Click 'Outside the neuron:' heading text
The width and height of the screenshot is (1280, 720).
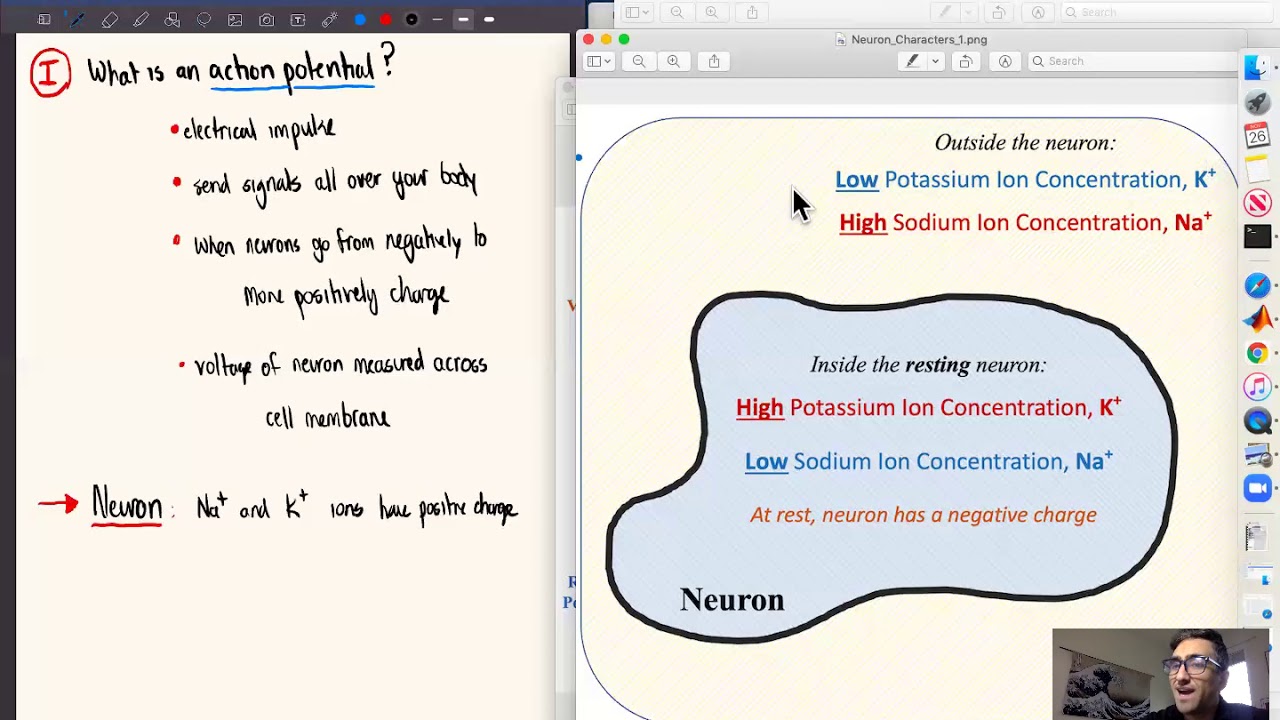point(1025,143)
